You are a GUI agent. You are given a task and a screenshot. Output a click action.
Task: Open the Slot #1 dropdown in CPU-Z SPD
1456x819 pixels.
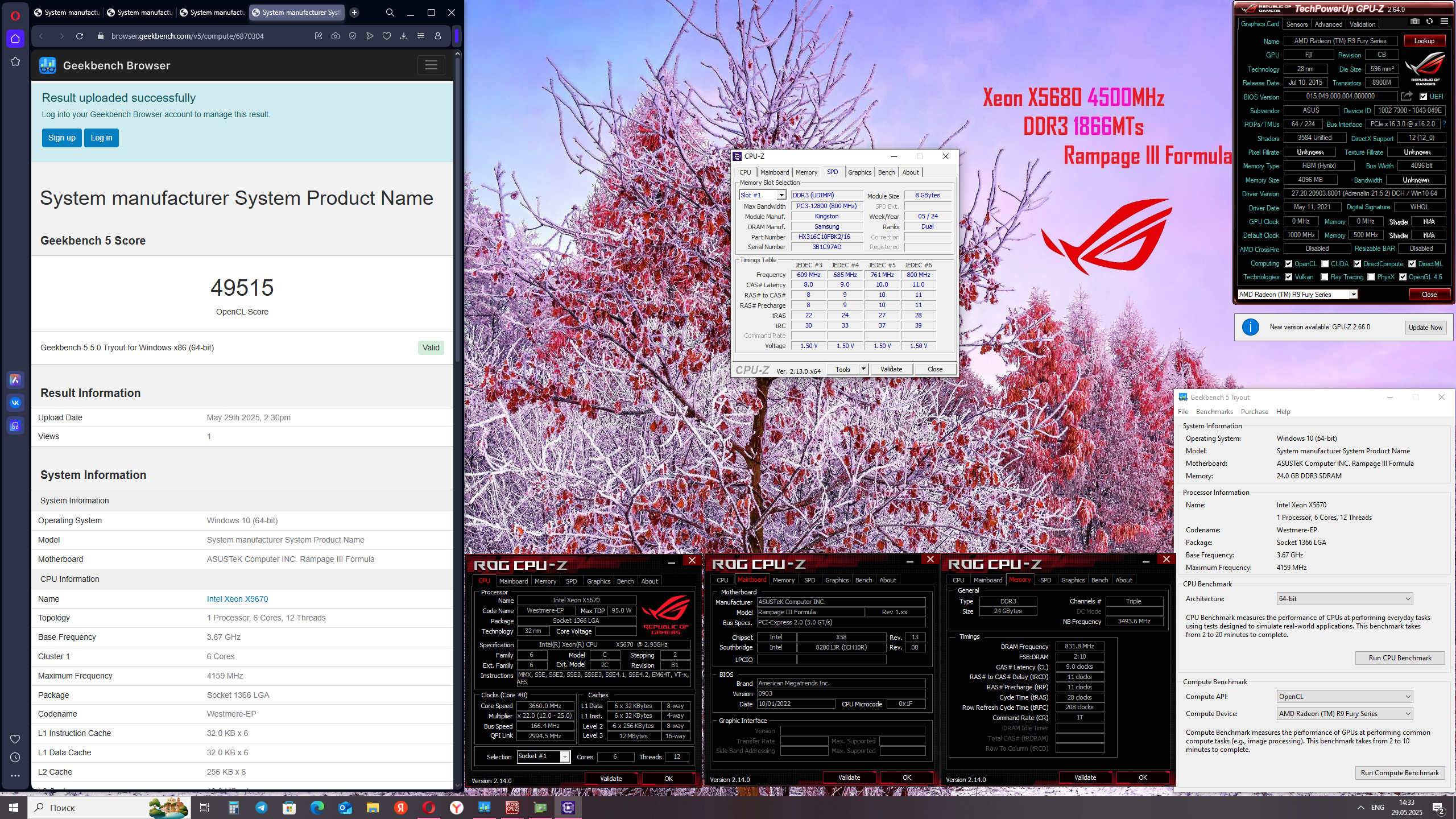coord(762,195)
